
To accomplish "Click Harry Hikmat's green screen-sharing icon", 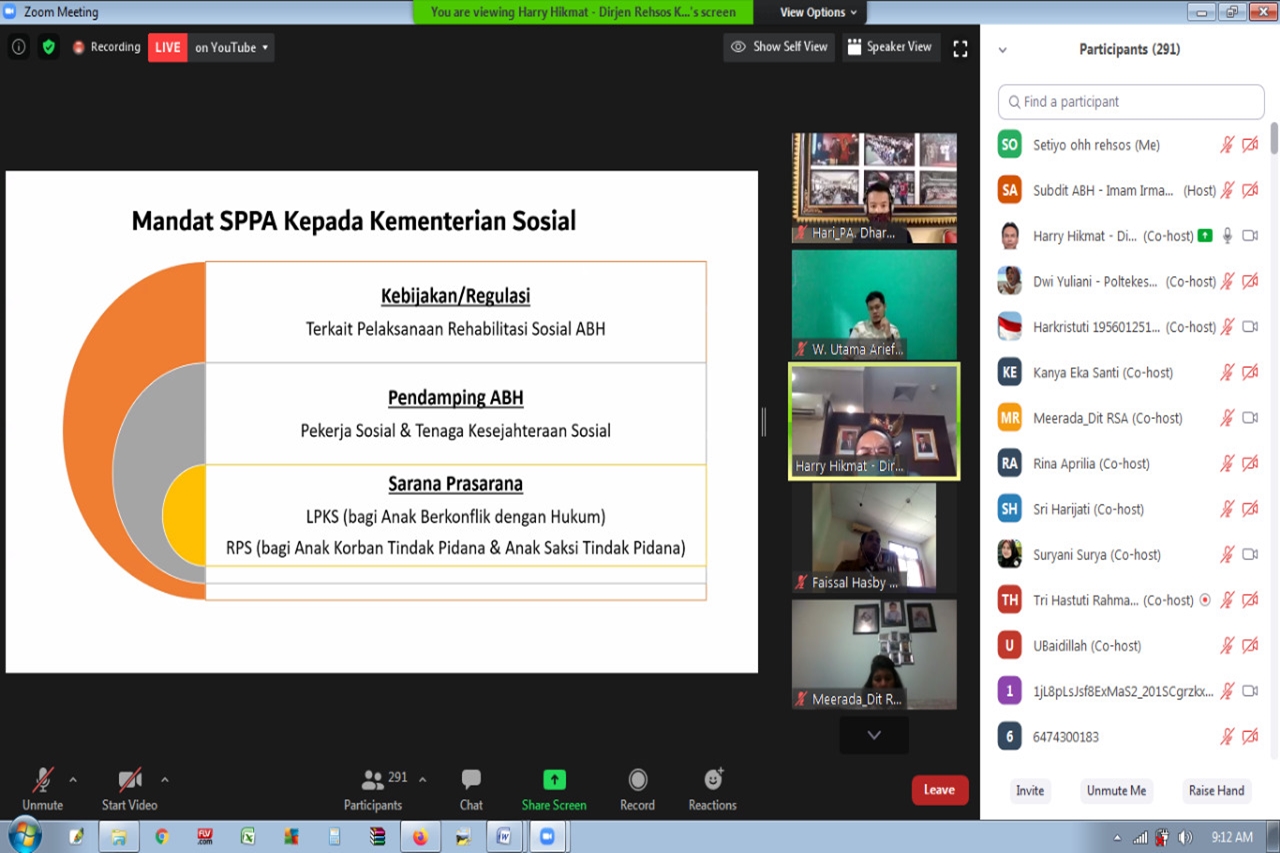I will pyautogui.click(x=1205, y=236).
